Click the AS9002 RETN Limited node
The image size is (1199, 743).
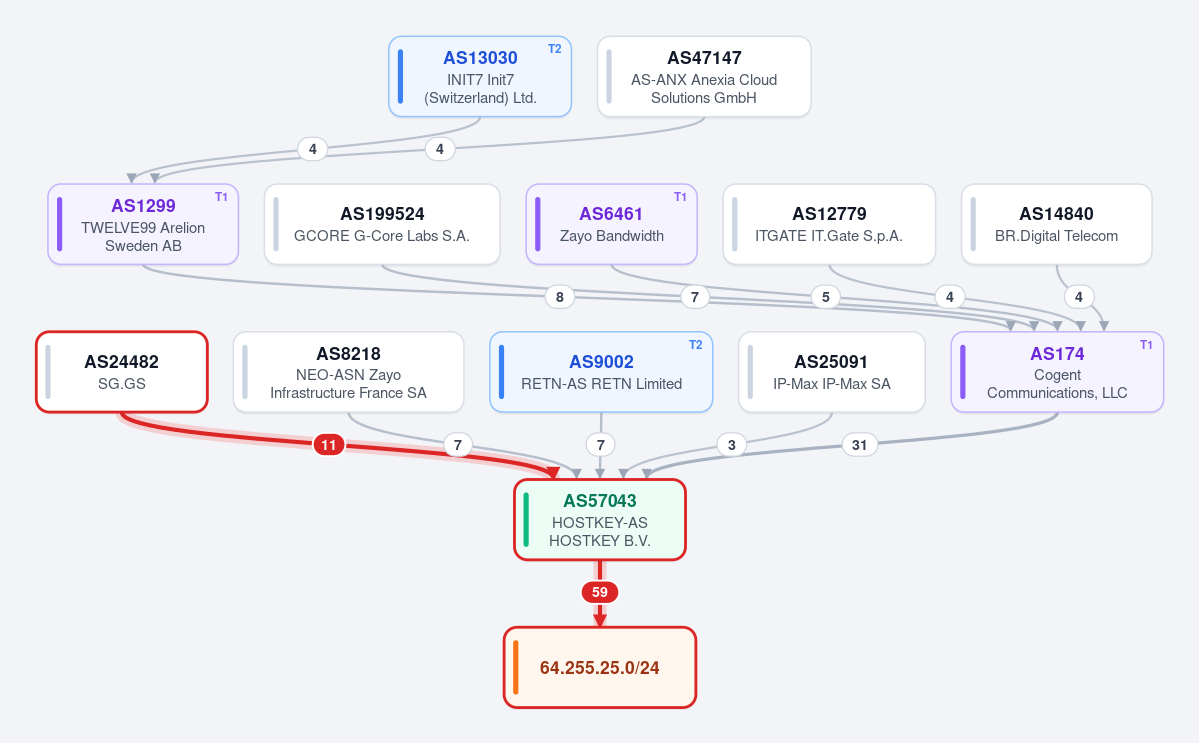pyautogui.click(x=601, y=372)
